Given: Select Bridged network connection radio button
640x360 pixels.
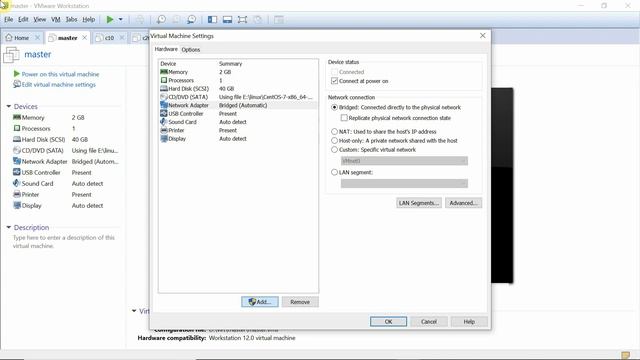Looking at the screenshot, I should click(334, 107).
